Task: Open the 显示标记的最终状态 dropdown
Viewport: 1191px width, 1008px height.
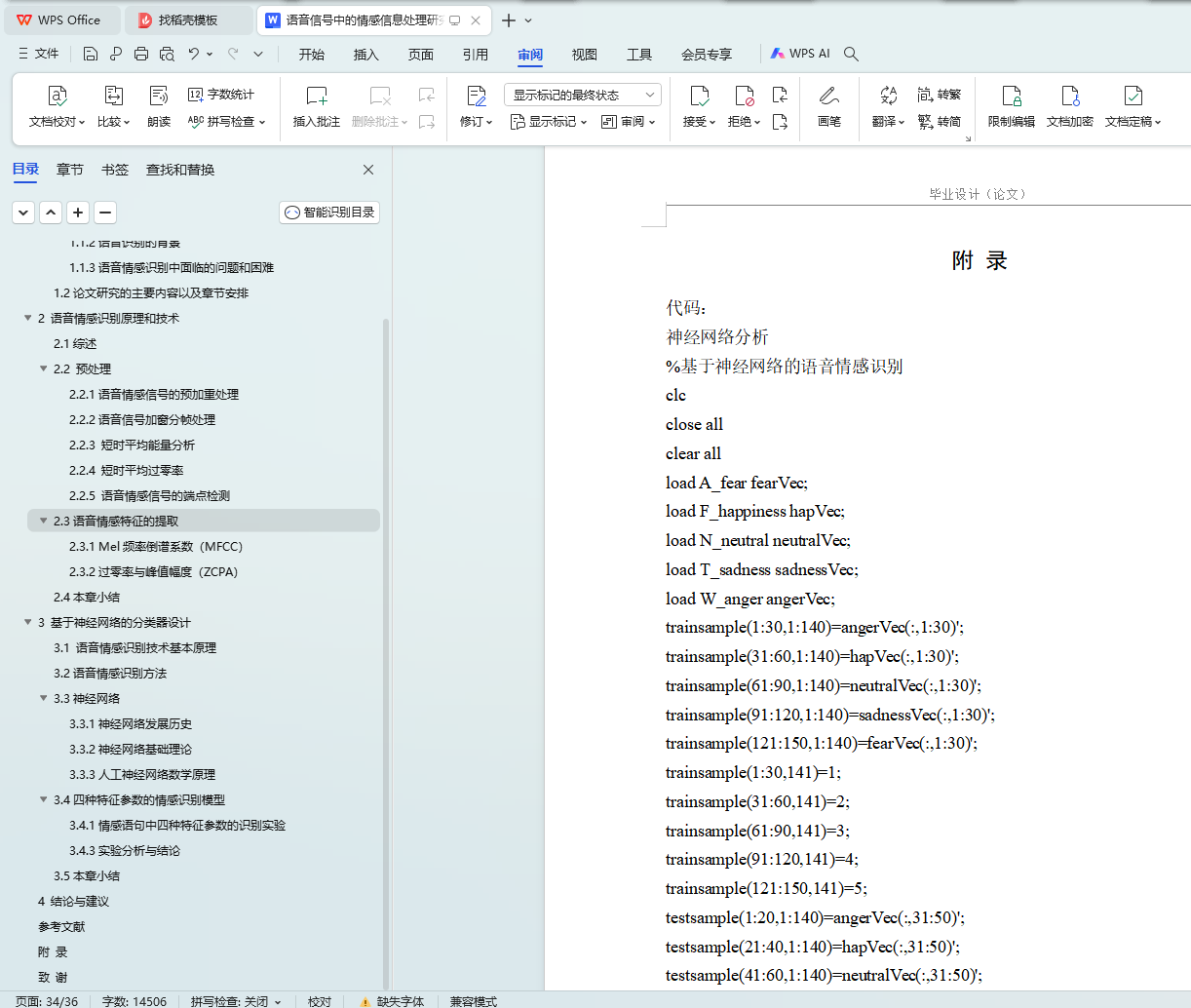Action: pos(583,95)
